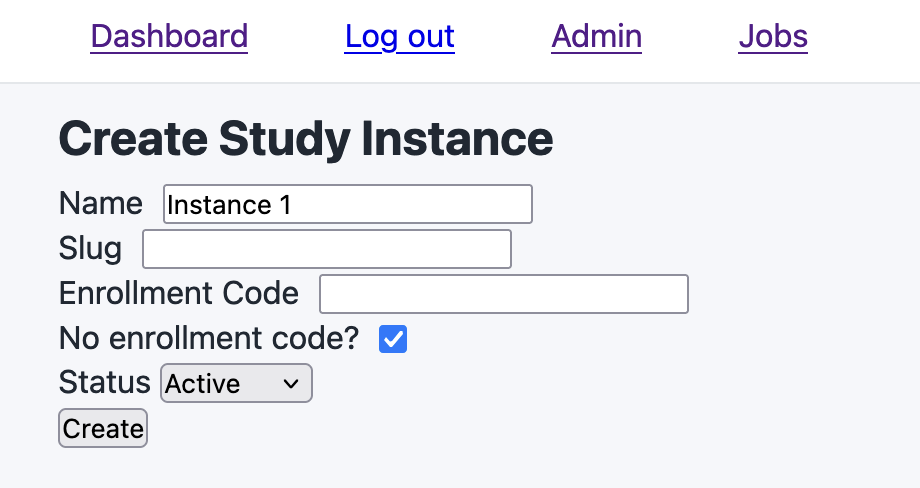Click the 'No enrollment code?' label
Screen dimensions: 920x488
pyautogui.click(x=208, y=339)
